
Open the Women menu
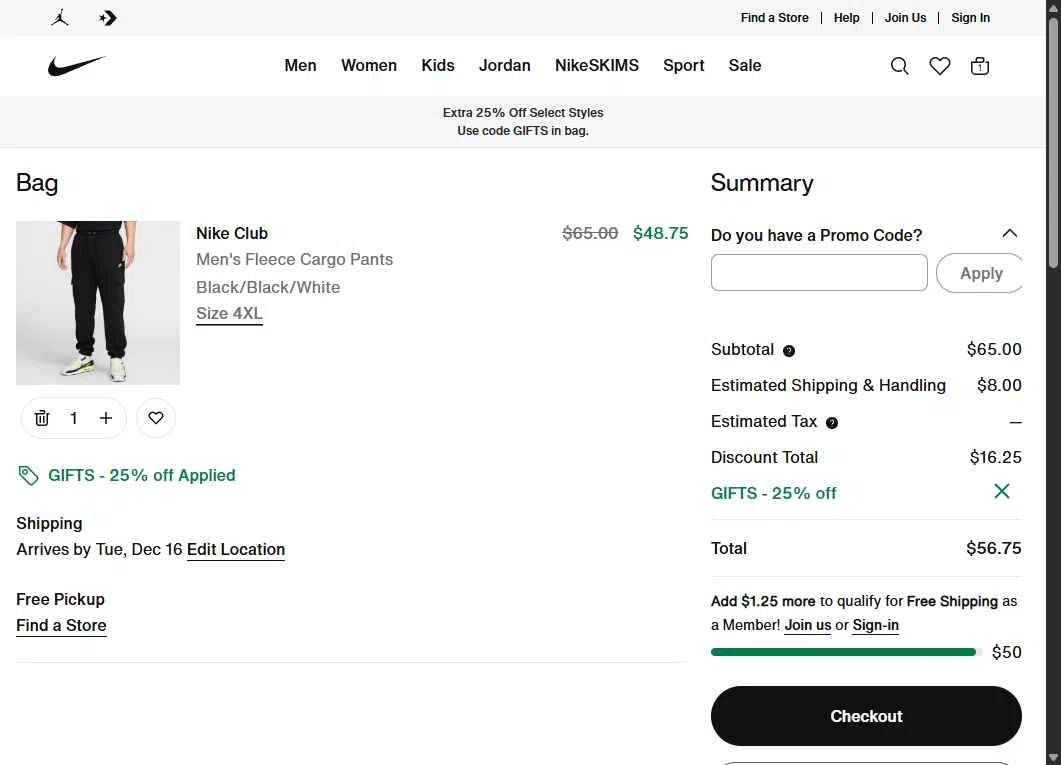point(369,66)
